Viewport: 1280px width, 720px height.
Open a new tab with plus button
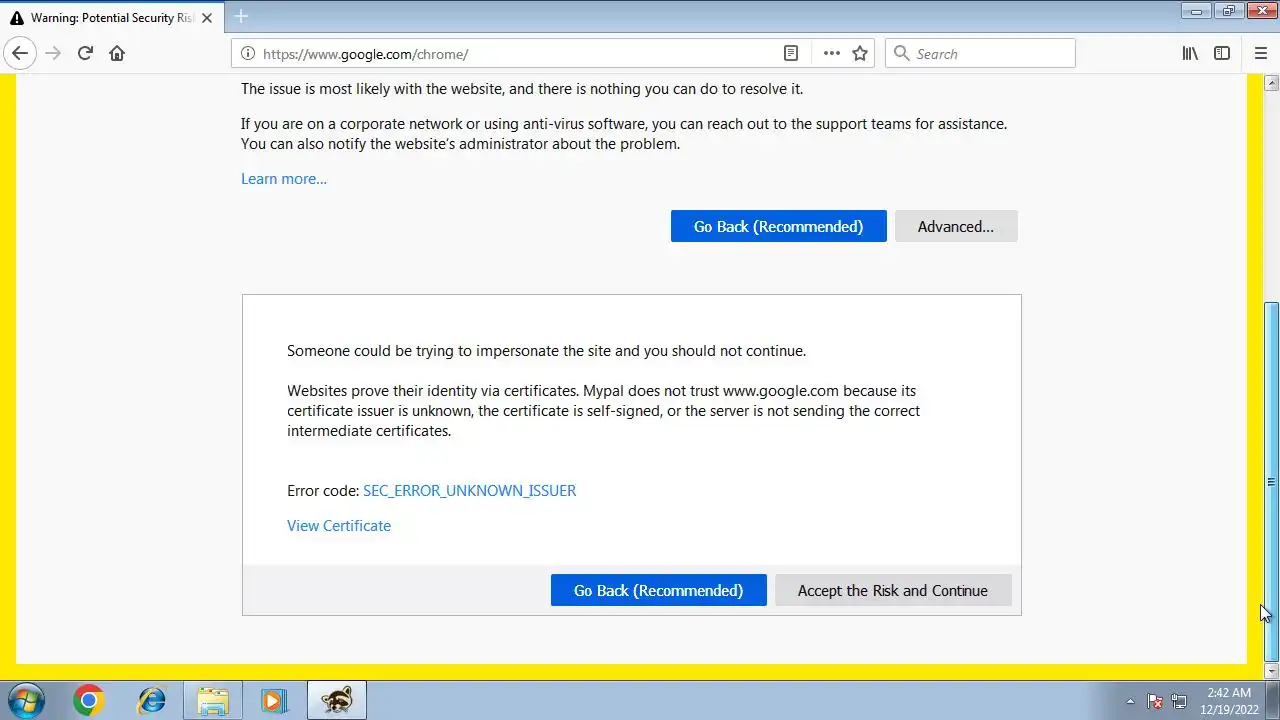(x=241, y=16)
